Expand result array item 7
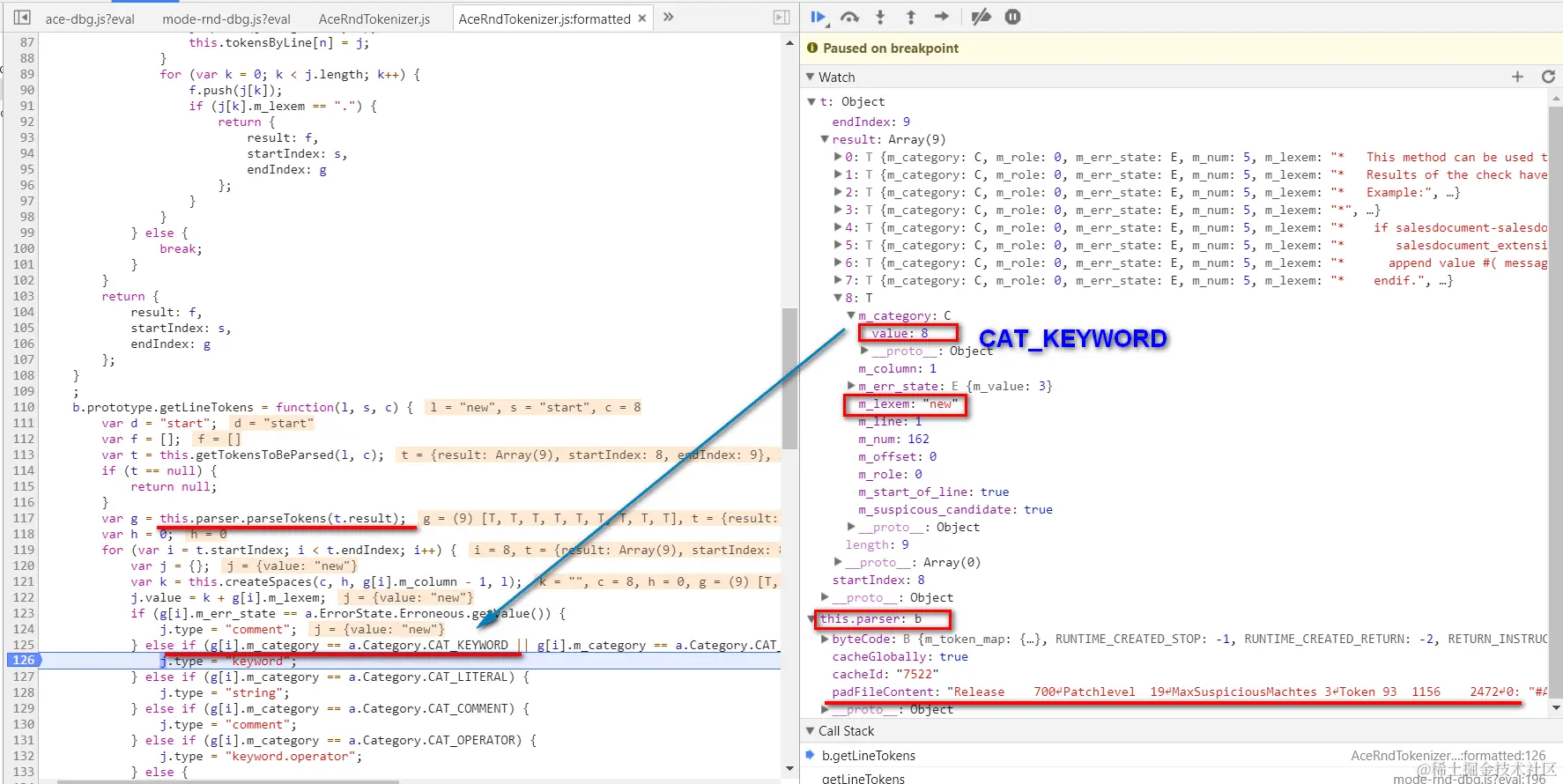The image size is (1563, 784). point(838,280)
